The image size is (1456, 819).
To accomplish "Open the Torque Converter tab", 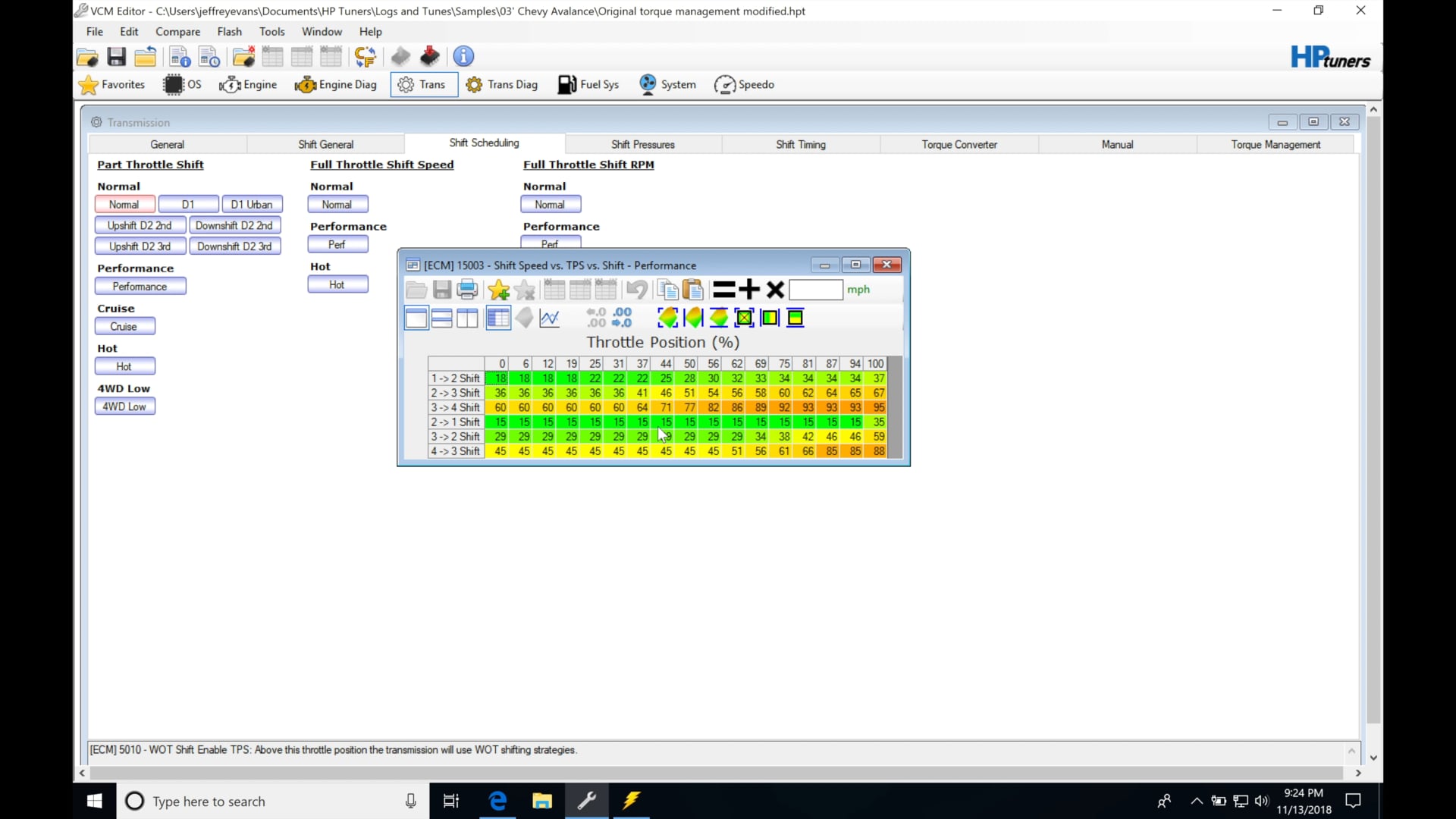I will pos(958,144).
